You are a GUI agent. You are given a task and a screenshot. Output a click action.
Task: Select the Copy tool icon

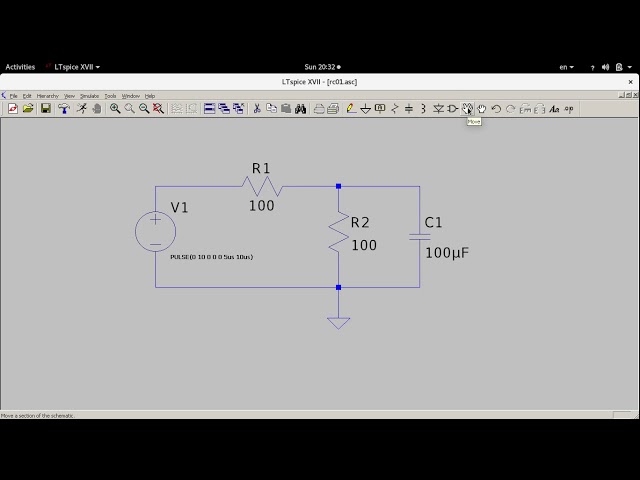[x=271, y=109]
